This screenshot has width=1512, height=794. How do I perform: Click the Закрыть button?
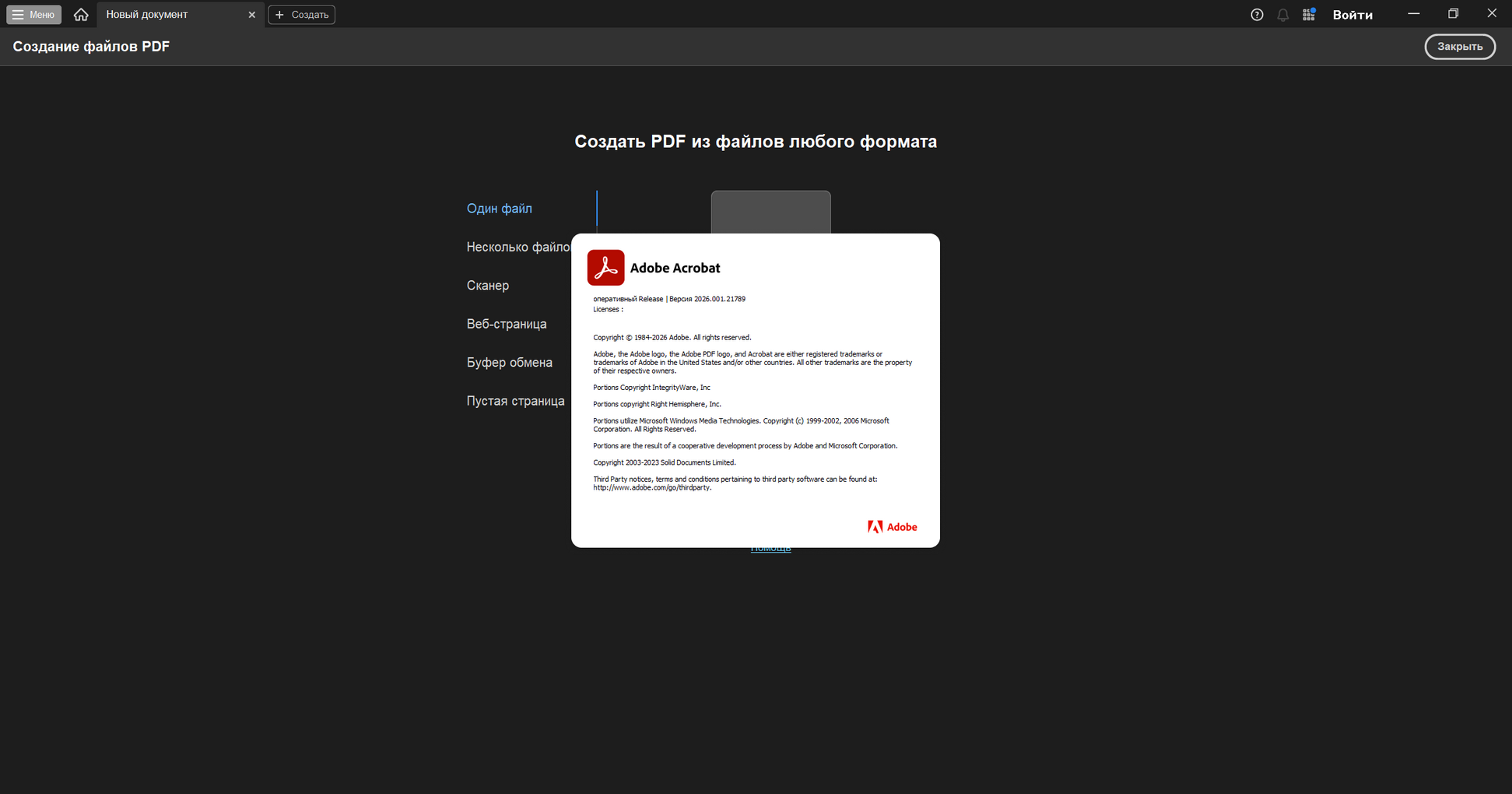coord(1460,47)
